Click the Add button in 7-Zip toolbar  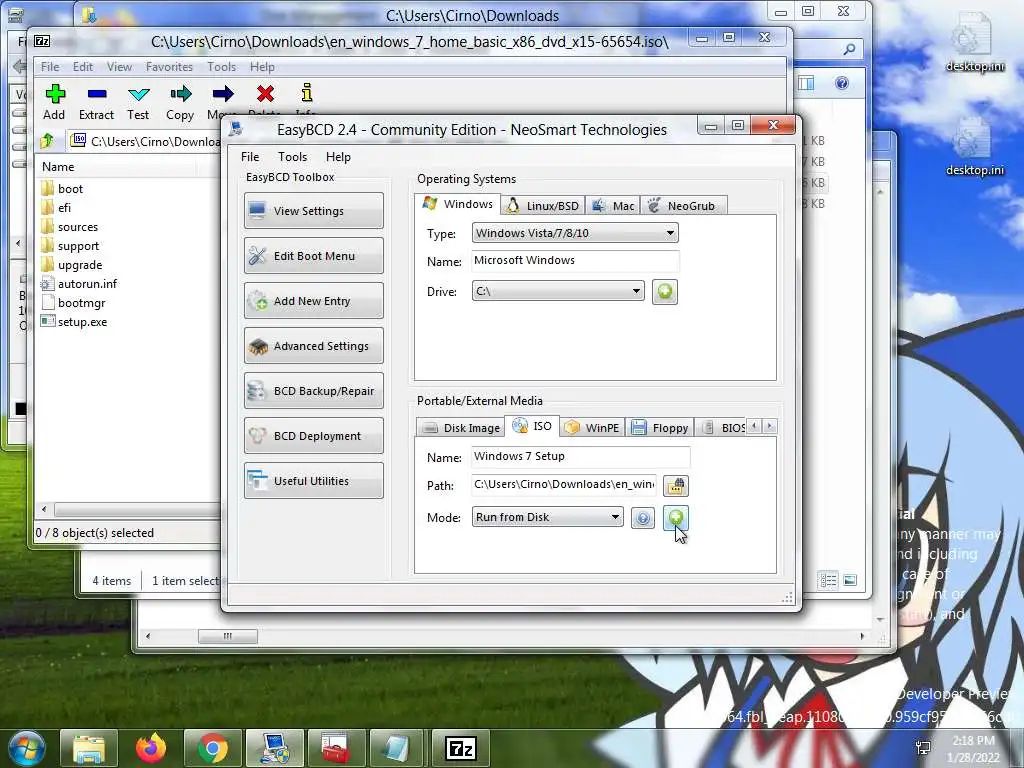pos(54,103)
